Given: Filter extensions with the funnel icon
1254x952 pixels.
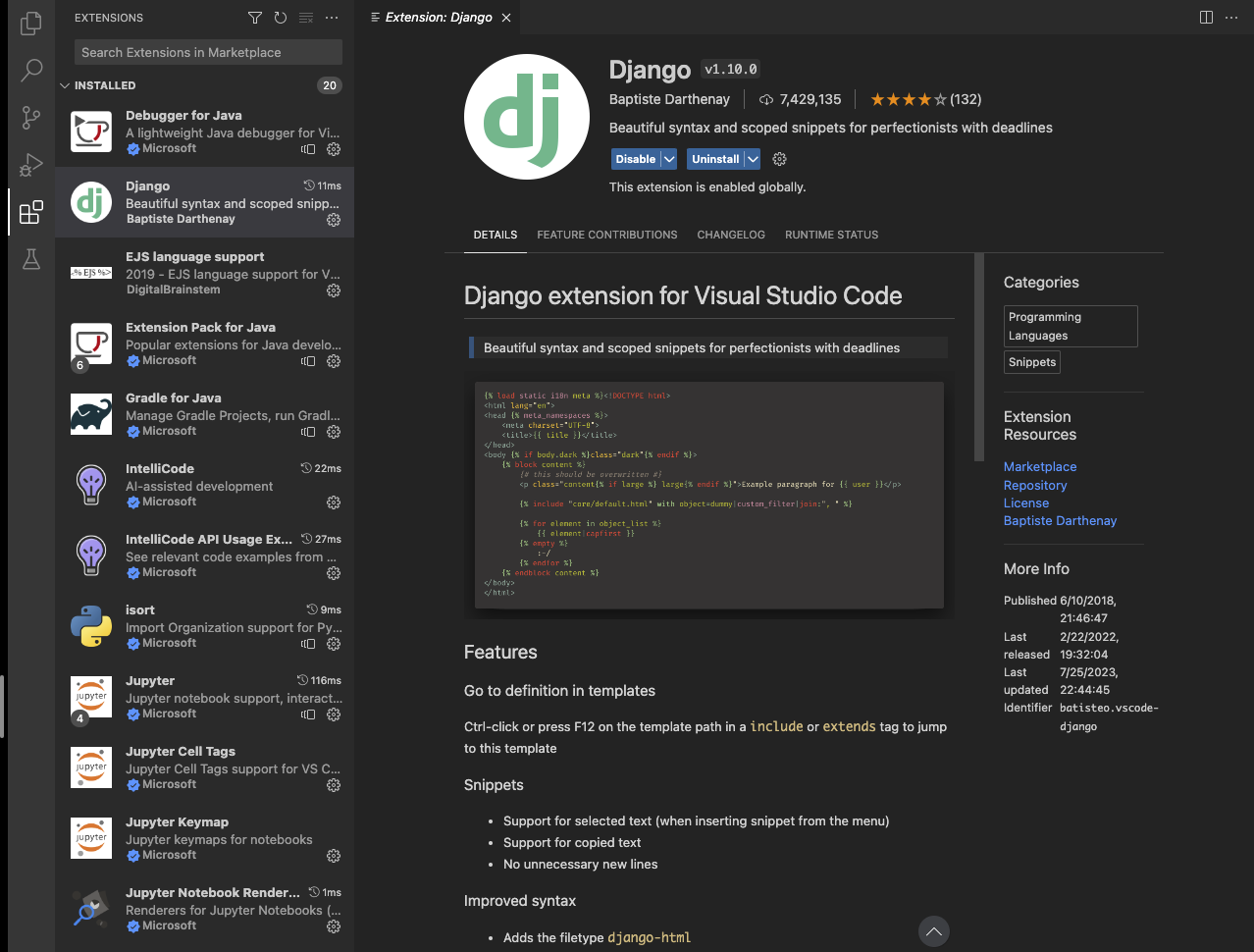Looking at the screenshot, I should point(255,18).
